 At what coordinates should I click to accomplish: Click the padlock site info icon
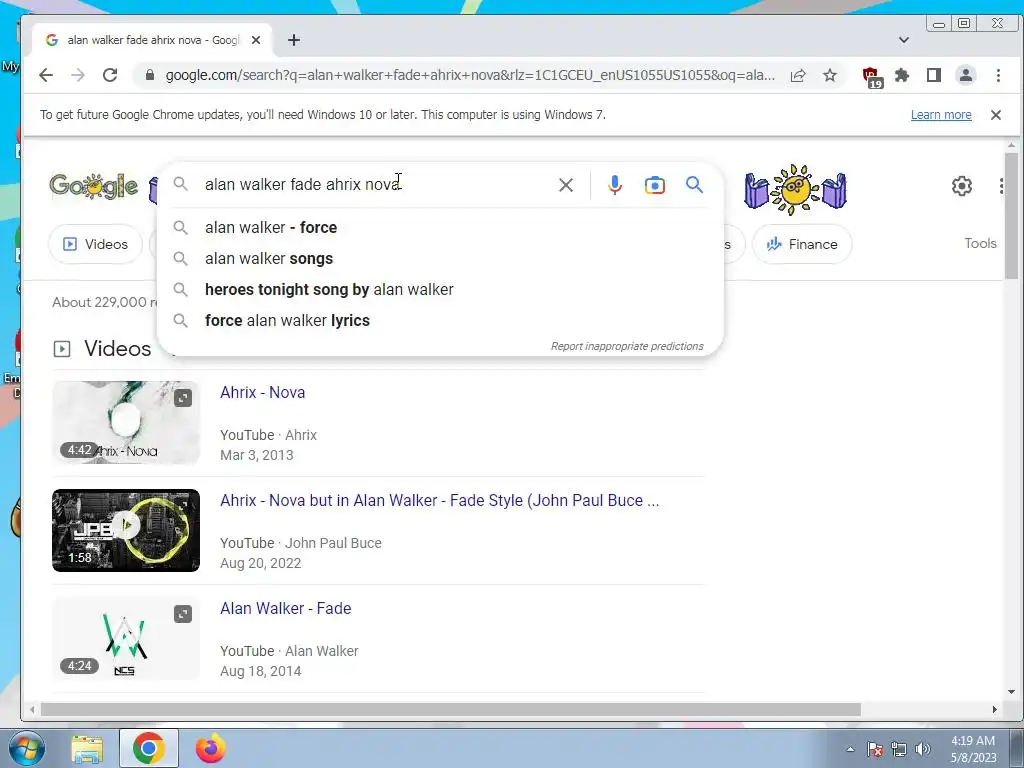click(150, 75)
